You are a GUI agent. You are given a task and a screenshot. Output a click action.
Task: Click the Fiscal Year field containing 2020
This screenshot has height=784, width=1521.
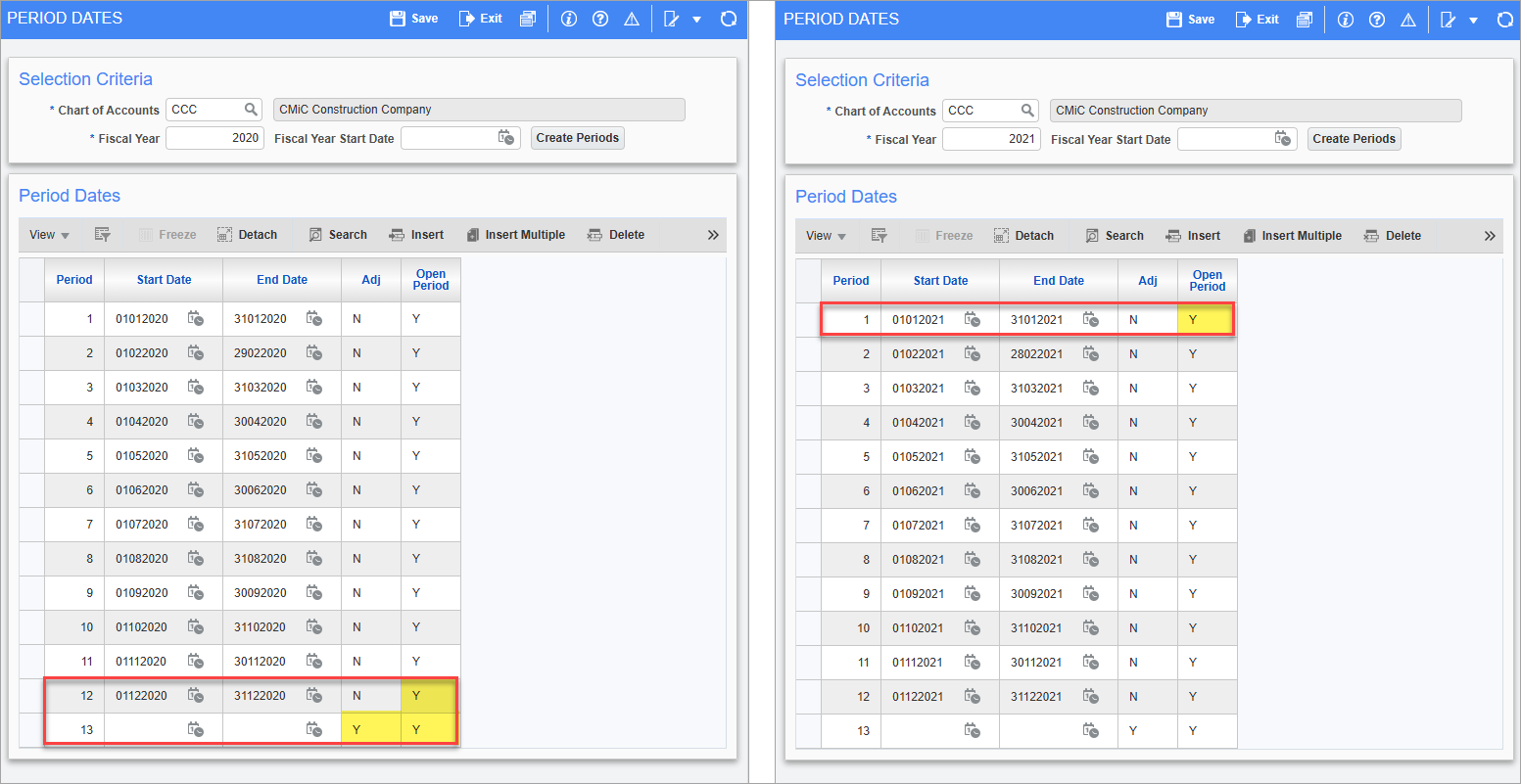point(214,138)
